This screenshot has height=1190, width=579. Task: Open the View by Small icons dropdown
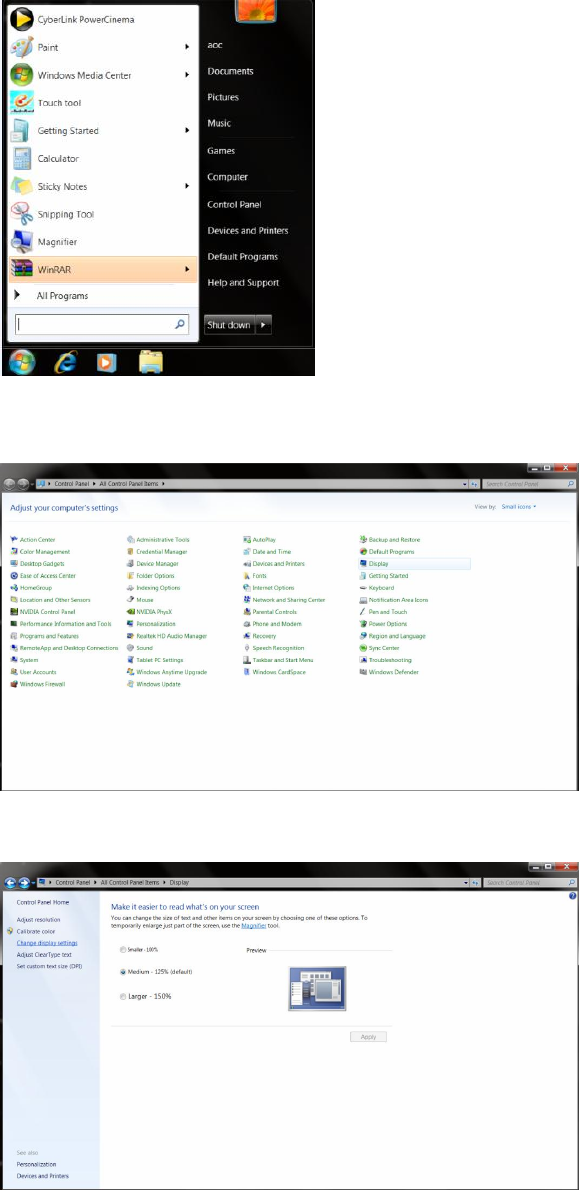click(519, 506)
